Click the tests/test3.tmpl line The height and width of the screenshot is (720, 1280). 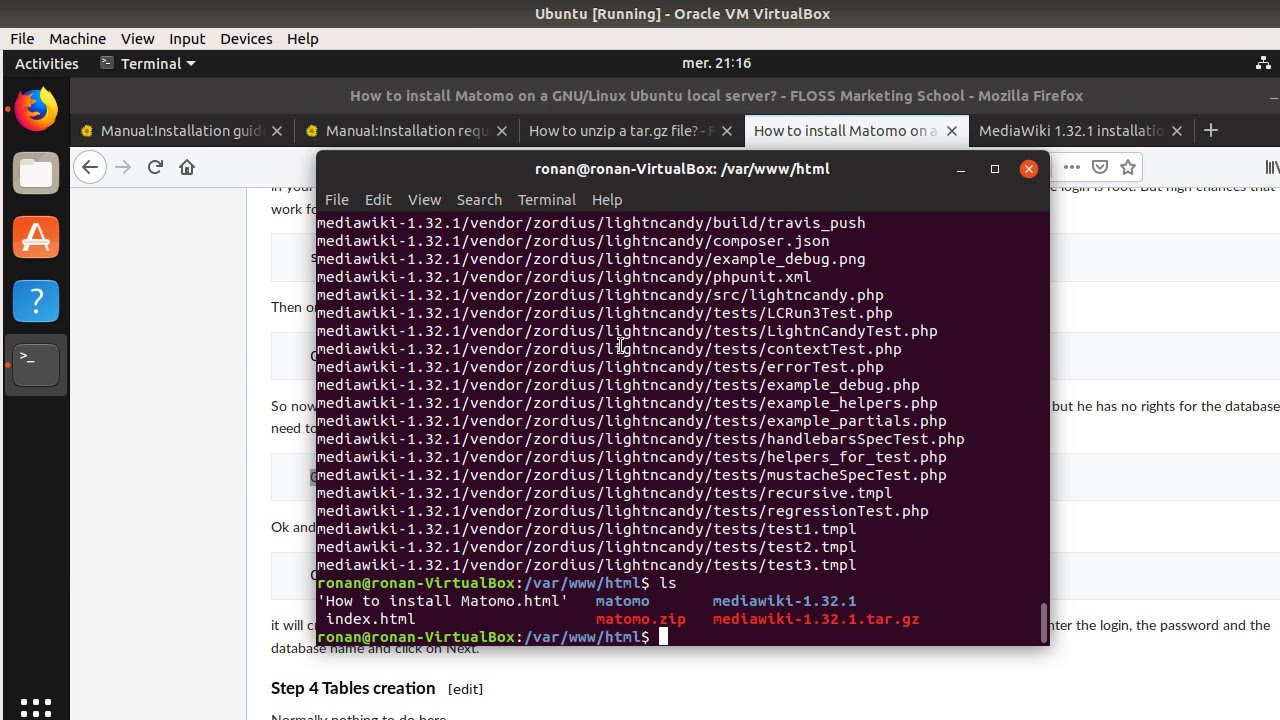pyautogui.click(x=587, y=565)
